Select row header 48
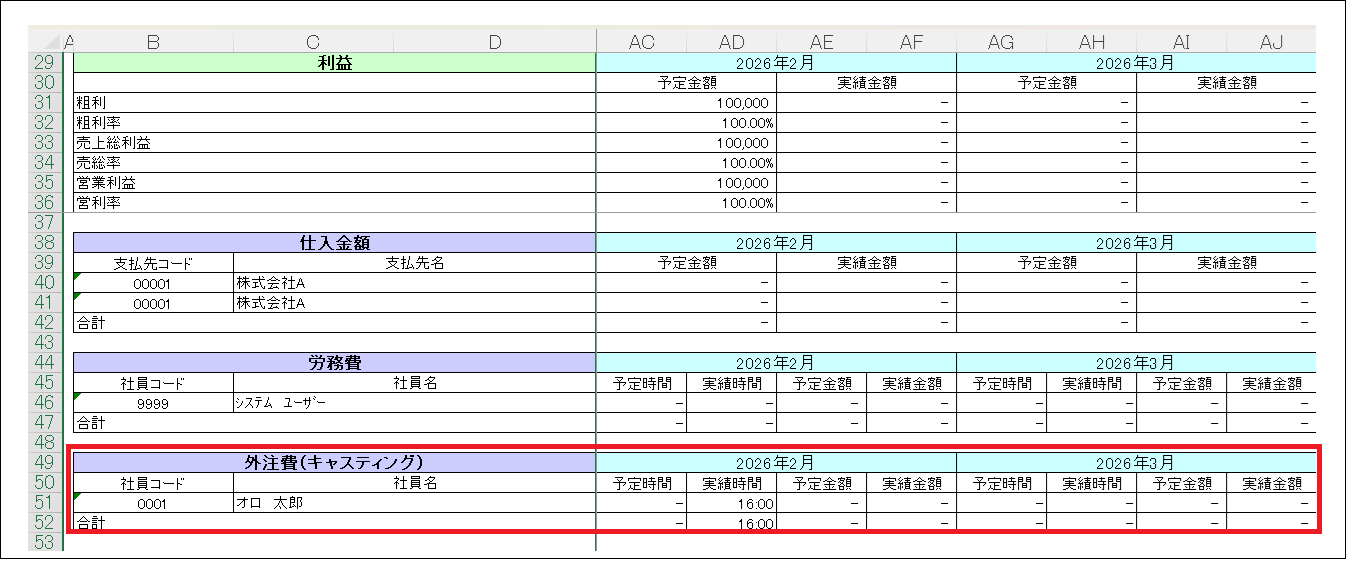Screen dimensions: 1348x562 click(x=45, y=442)
